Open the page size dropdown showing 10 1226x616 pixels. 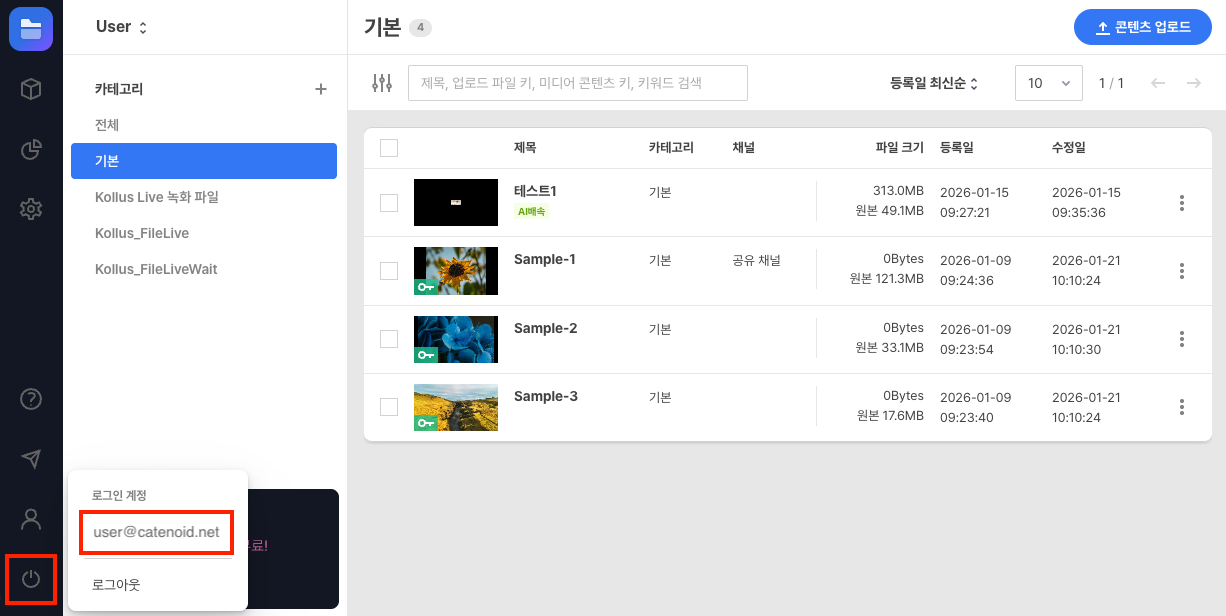(x=1048, y=83)
